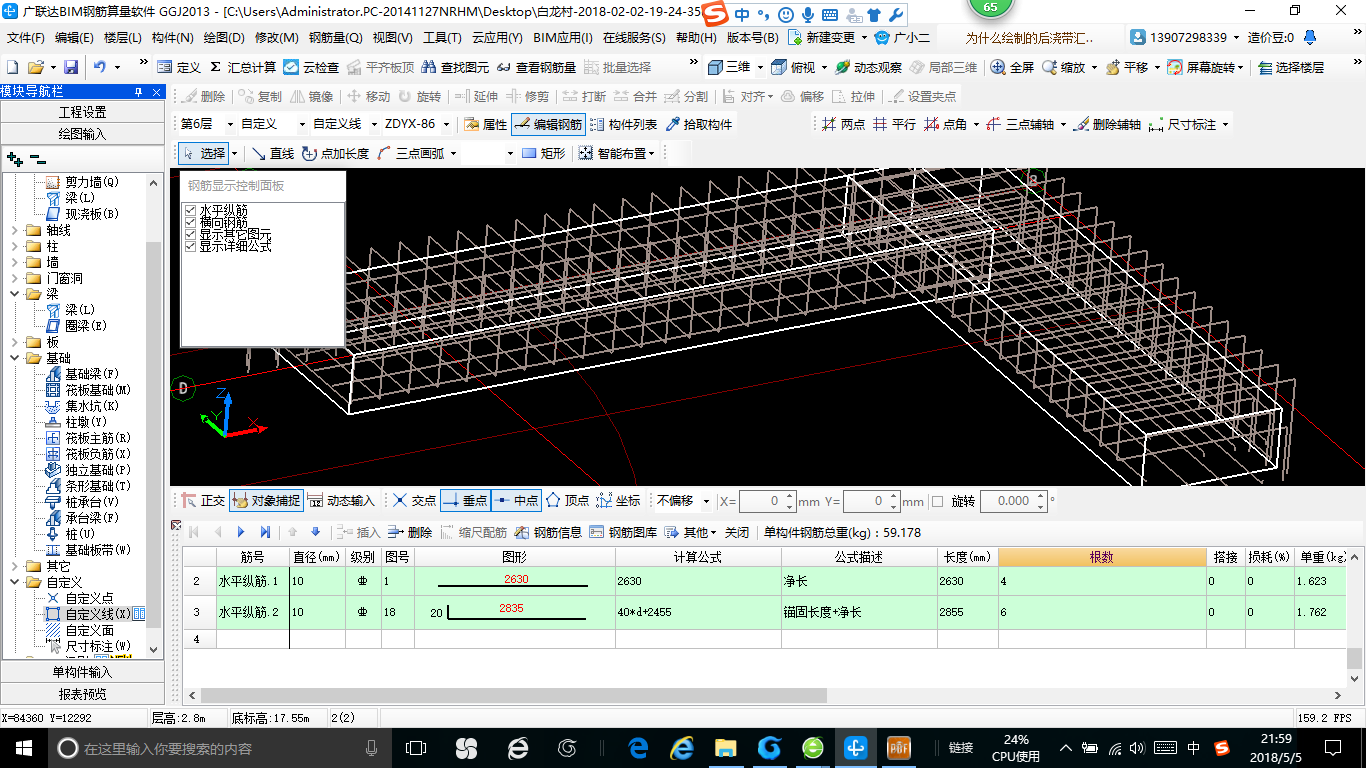Toggle 编辑钢筋 edit rebar tool
Screen dimensions: 1366x768
tap(548, 124)
